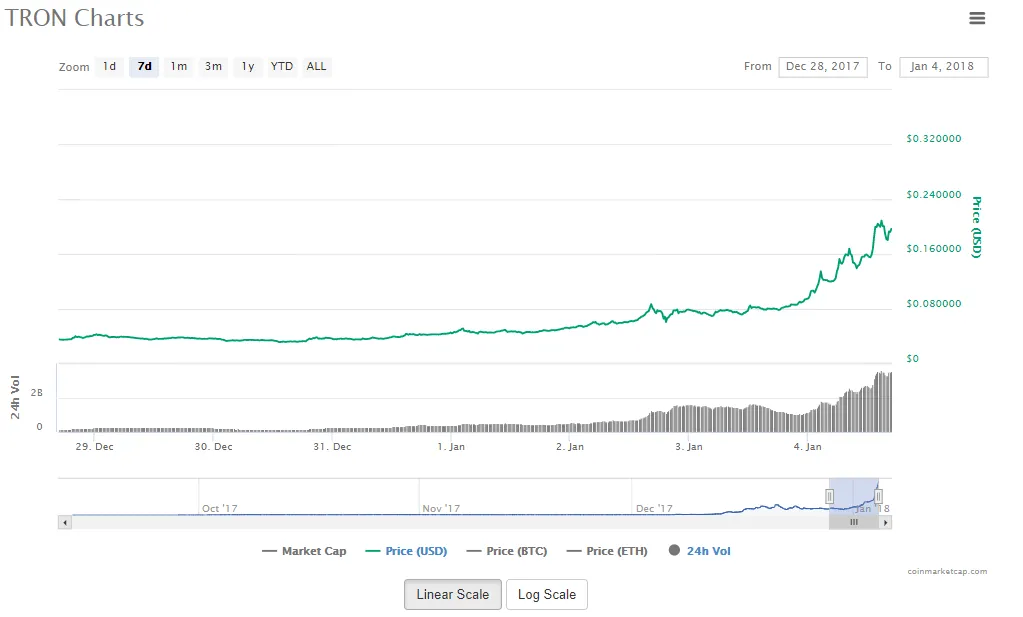This screenshot has width=1023, height=617.
Task: Open the chart hamburger menu icon
Action: coord(977,18)
